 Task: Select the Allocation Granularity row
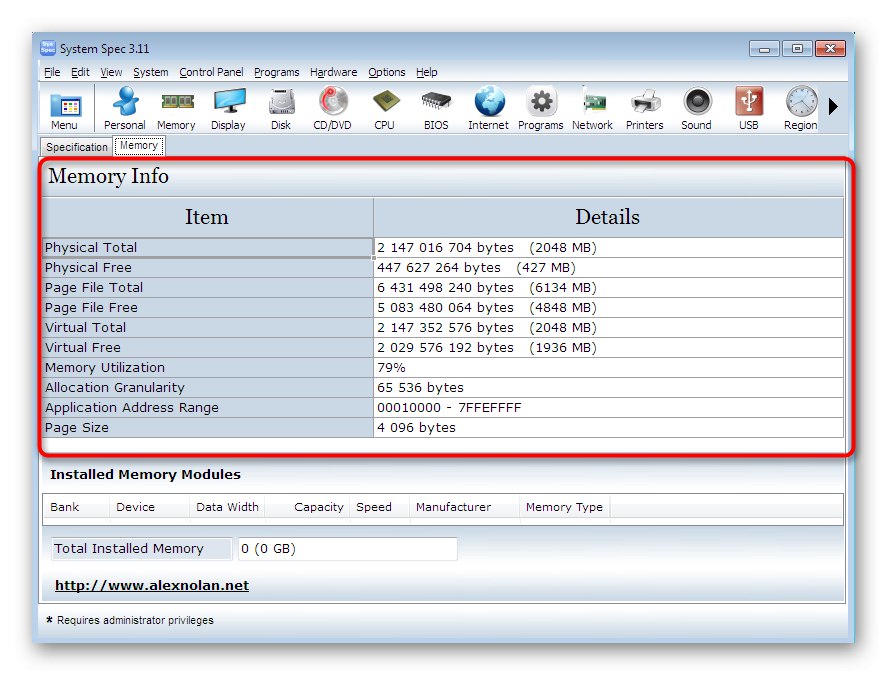[442, 388]
